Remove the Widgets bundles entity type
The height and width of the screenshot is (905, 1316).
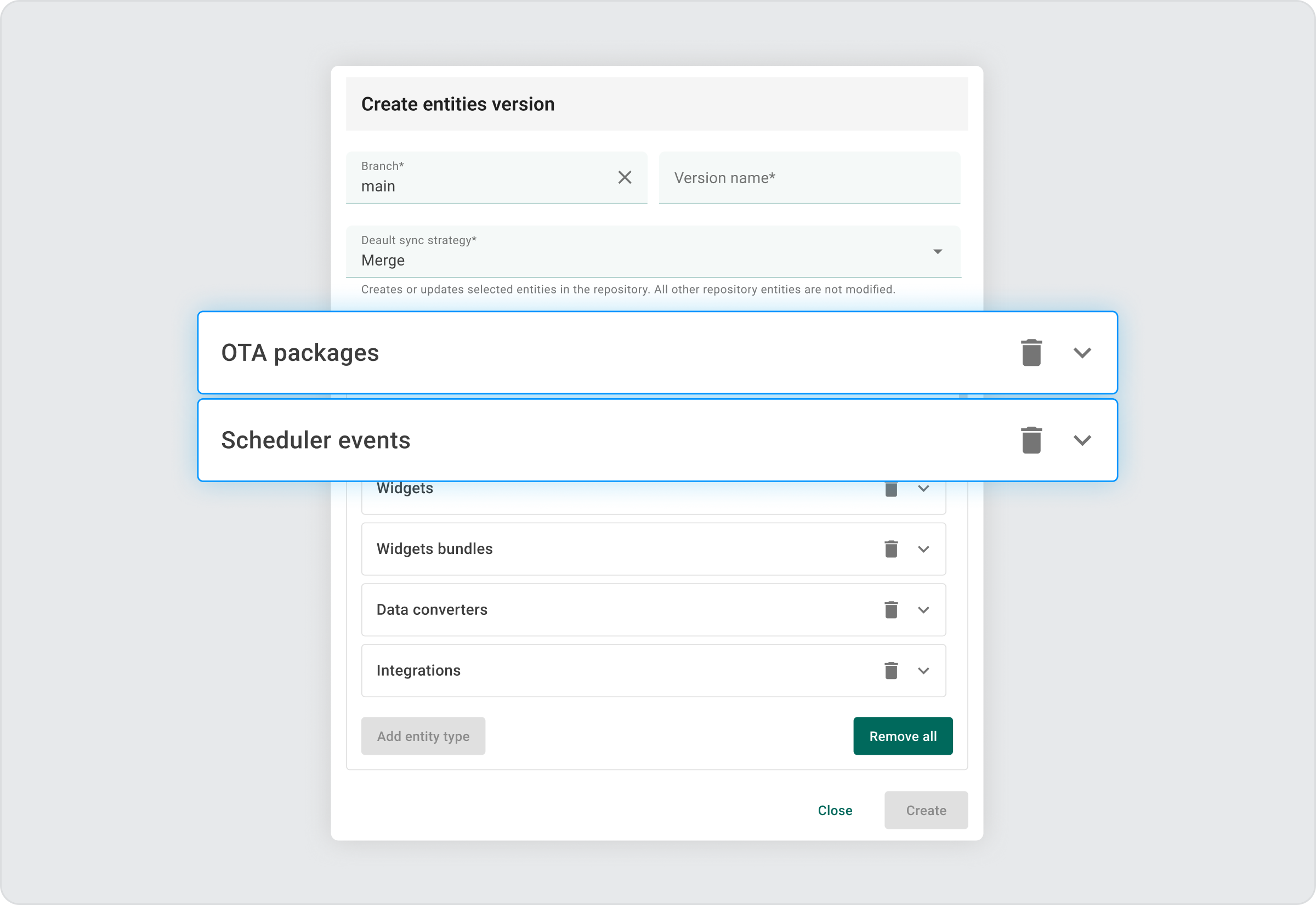(x=891, y=549)
